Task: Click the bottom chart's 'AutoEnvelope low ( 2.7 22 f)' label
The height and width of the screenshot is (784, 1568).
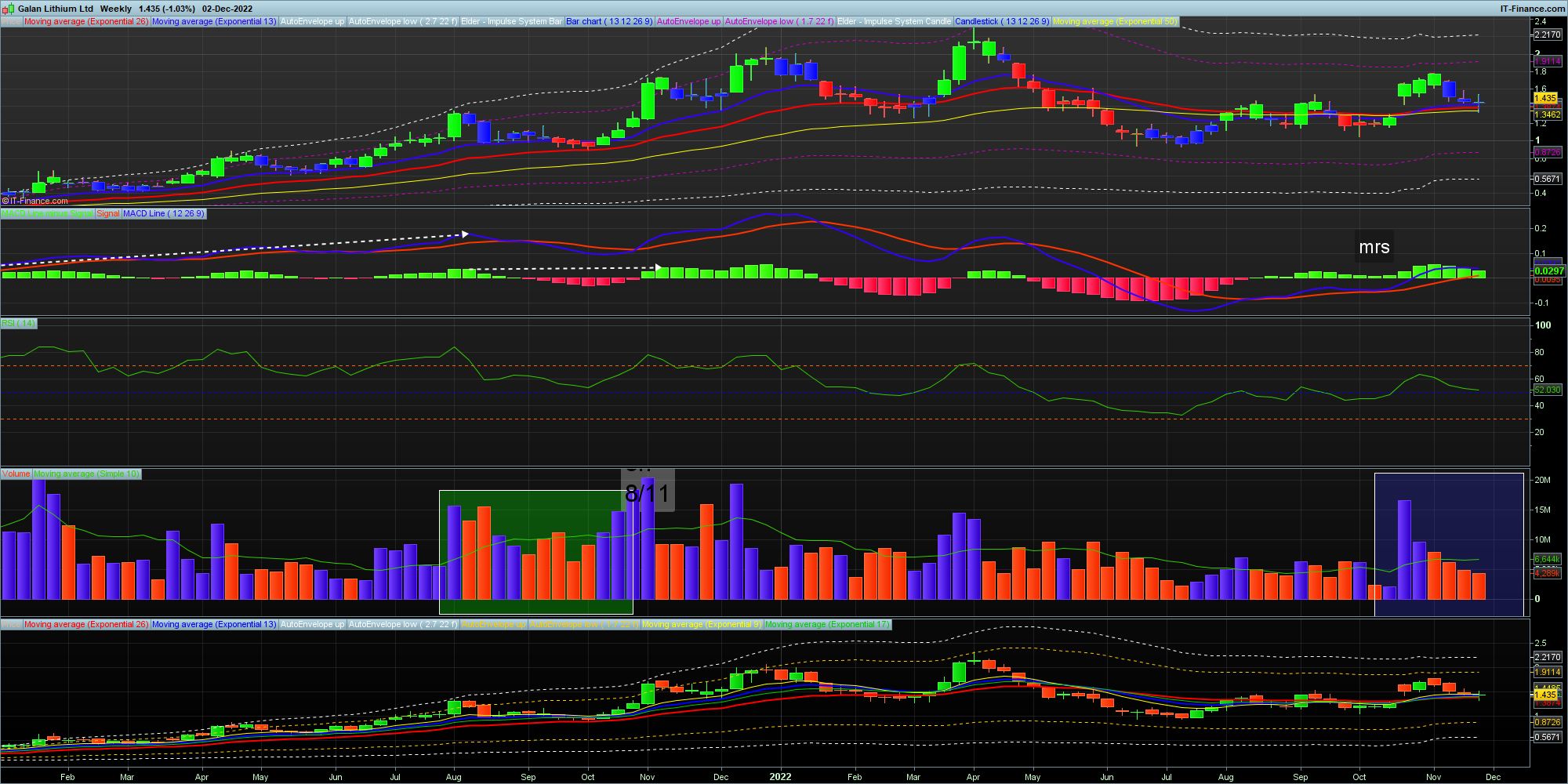Action: pyautogui.click(x=402, y=624)
